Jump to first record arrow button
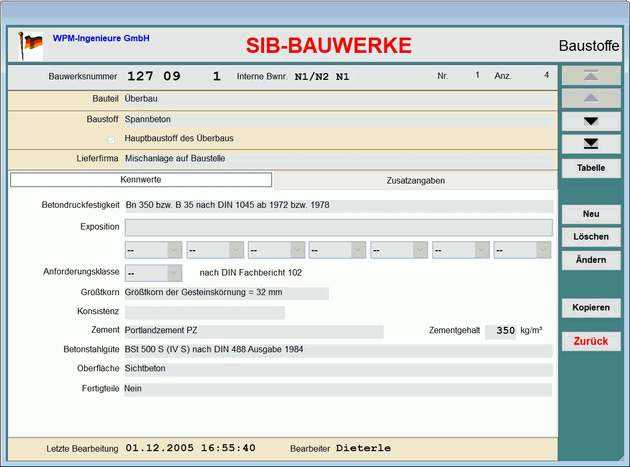Screen dimensions: 630x467 pyautogui.click(x=591, y=76)
